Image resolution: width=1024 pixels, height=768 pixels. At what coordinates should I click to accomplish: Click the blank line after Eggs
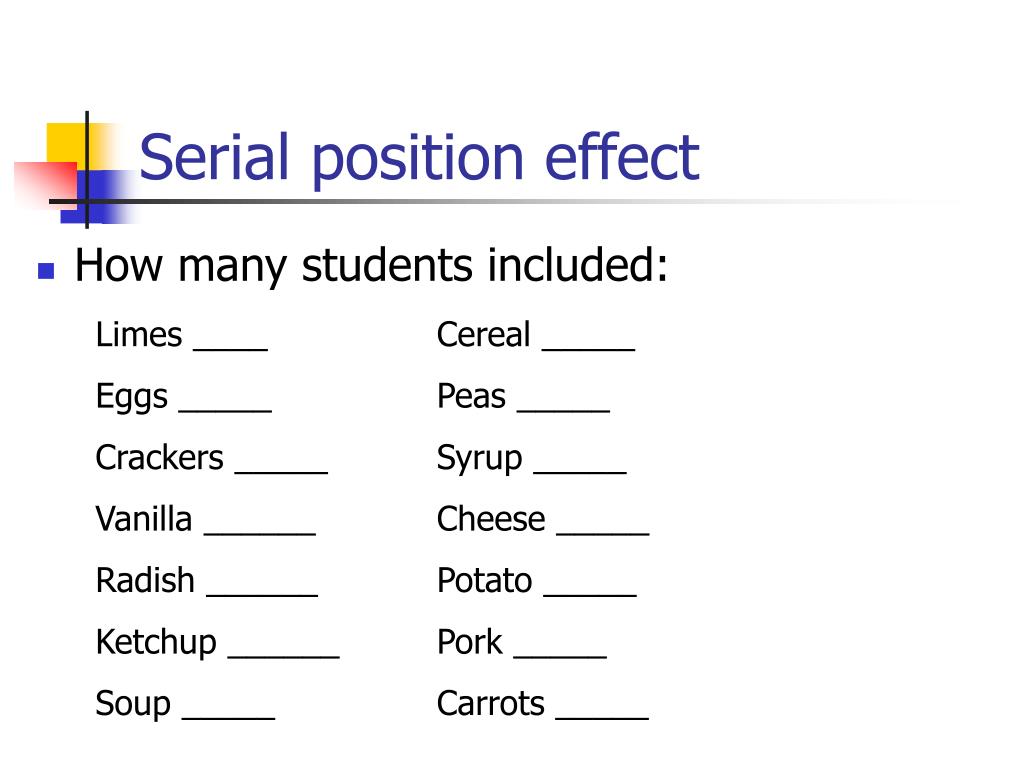pyautogui.click(x=225, y=410)
